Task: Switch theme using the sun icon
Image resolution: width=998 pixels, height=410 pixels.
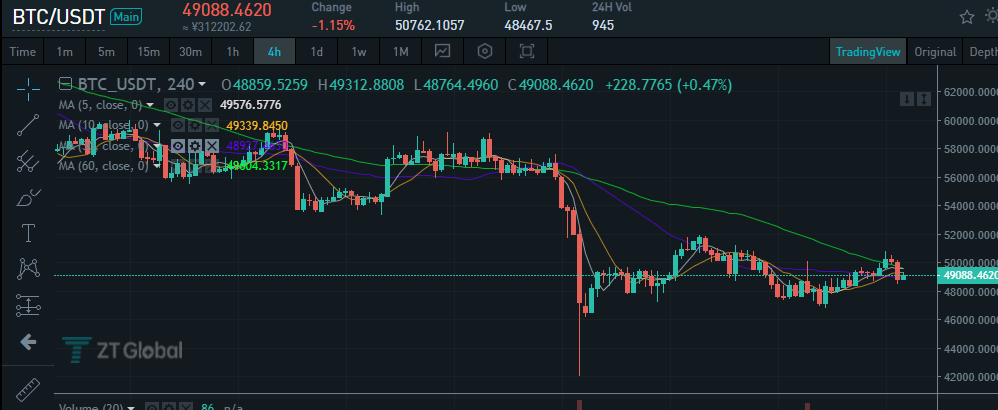Action: tap(992, 17)
